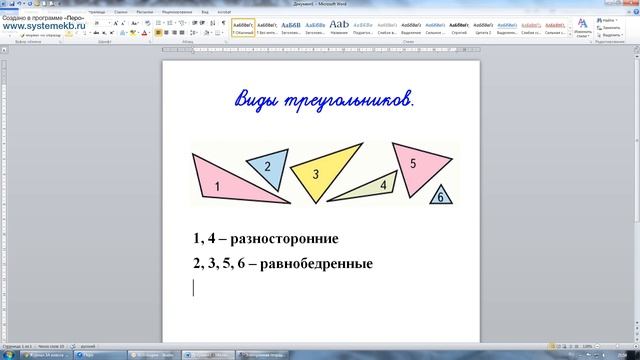640x360 pixels.
Task: Increase paragraph indent
Action: point(202,23)
